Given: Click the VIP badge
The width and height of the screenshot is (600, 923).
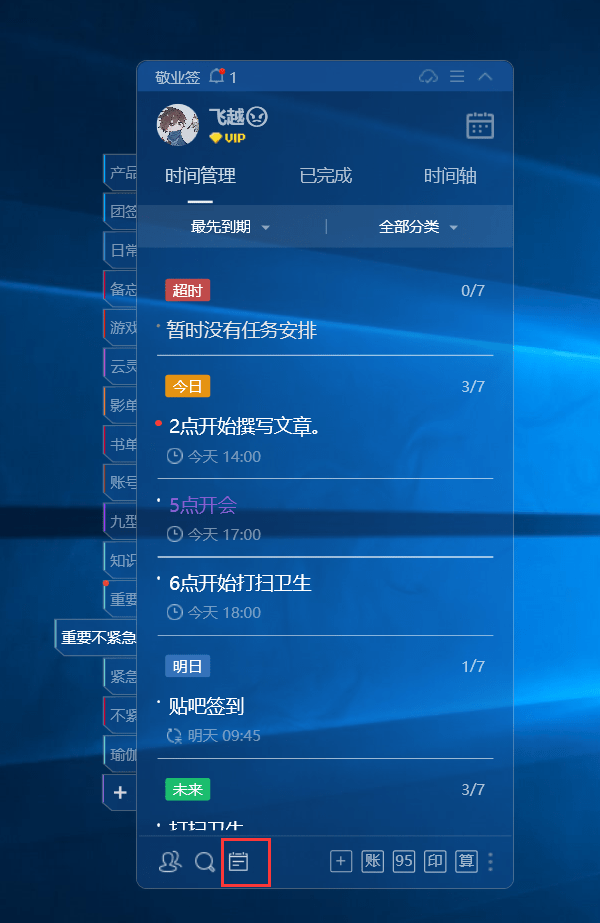Looking at the screenshot, I should coord(227,138).
